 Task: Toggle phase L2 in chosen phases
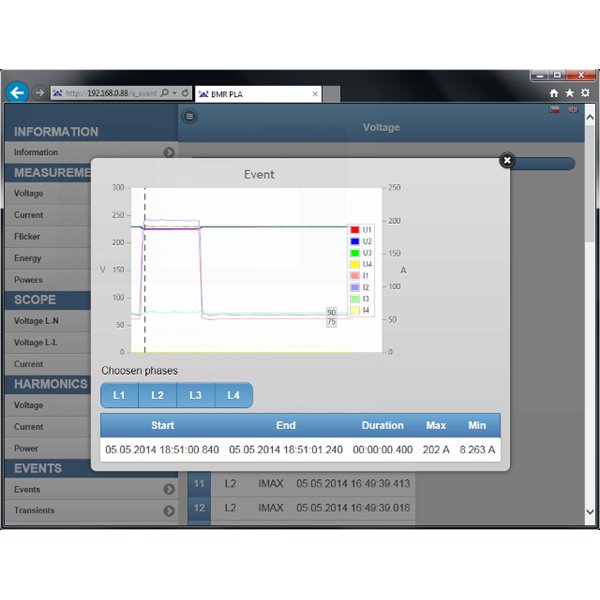tap(157, 395)
